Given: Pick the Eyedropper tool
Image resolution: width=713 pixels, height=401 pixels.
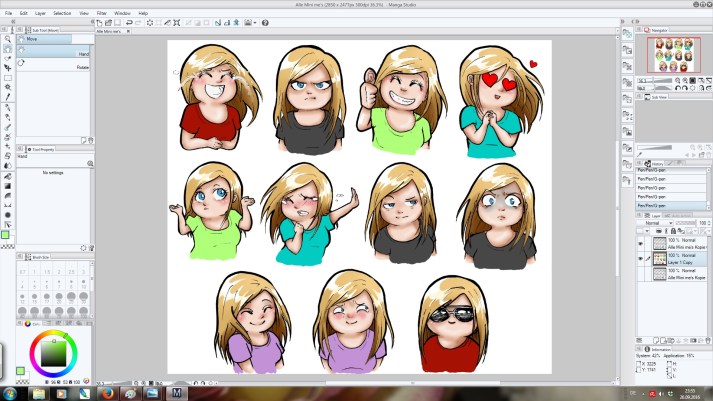Looking at the screenshot, I should click(x=7, y=96).
